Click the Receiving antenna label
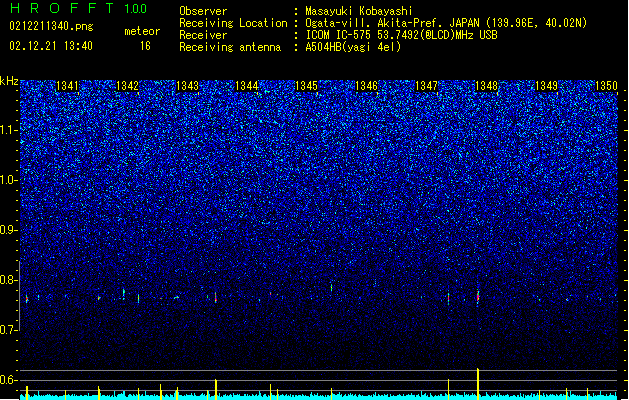The height and width of the screenshot is (400, 629). 230,47
